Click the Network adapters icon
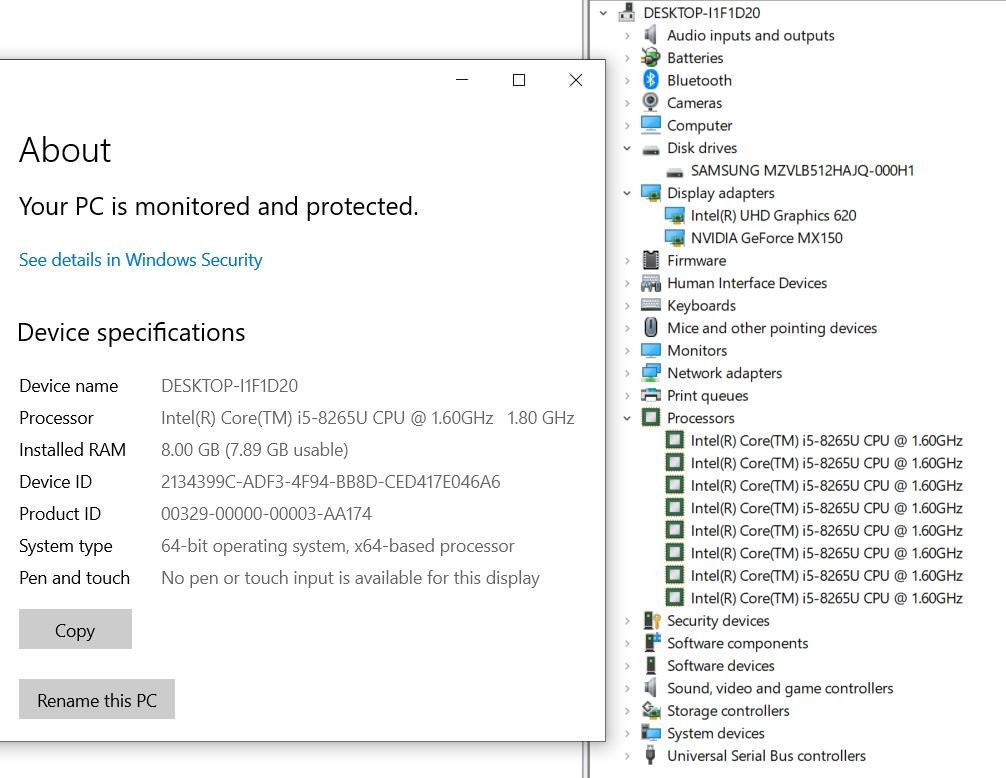 [x=651, y=372]
